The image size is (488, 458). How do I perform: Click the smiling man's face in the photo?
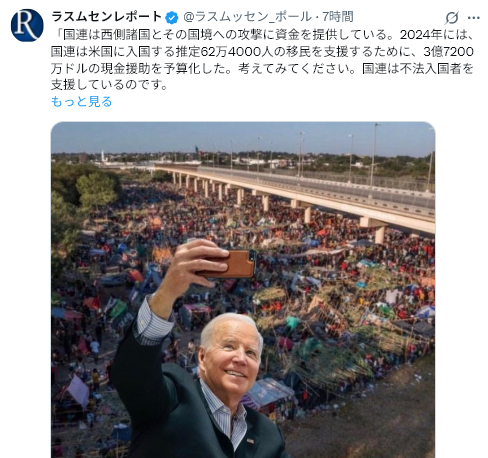coord(233,355)
